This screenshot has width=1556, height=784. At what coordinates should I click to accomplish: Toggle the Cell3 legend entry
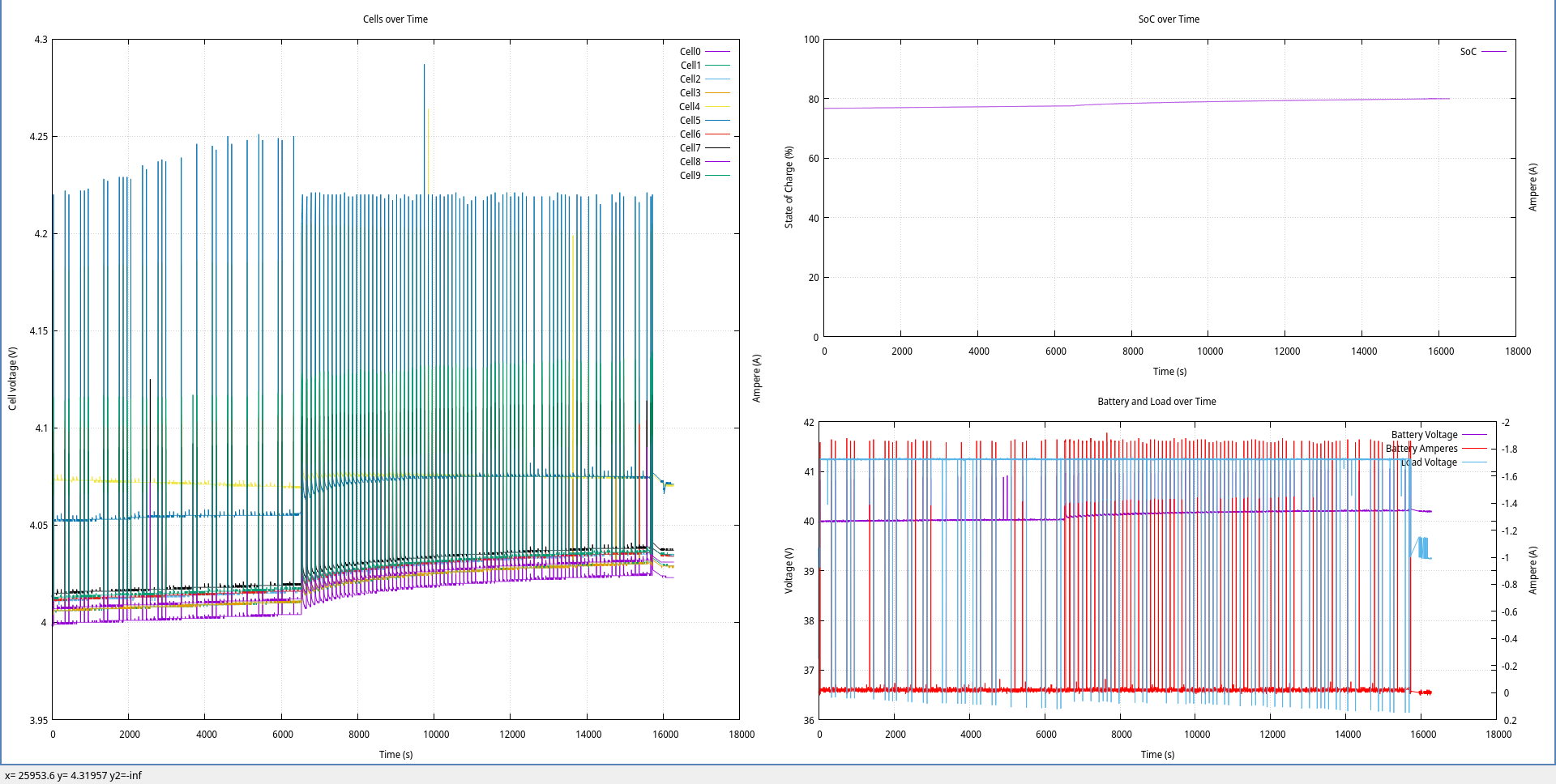point(690,92)
